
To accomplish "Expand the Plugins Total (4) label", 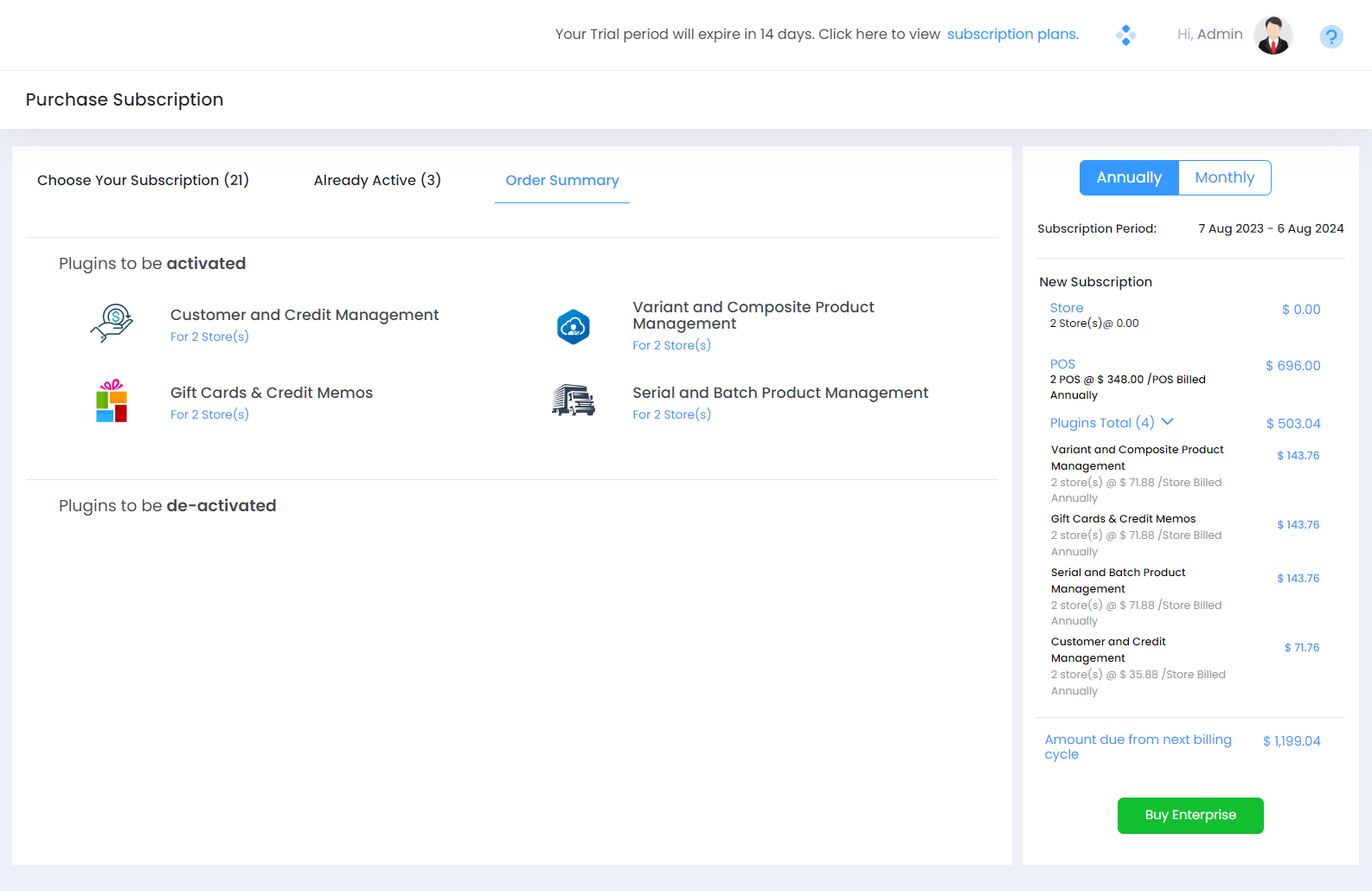I will (x=1101, y=423).
